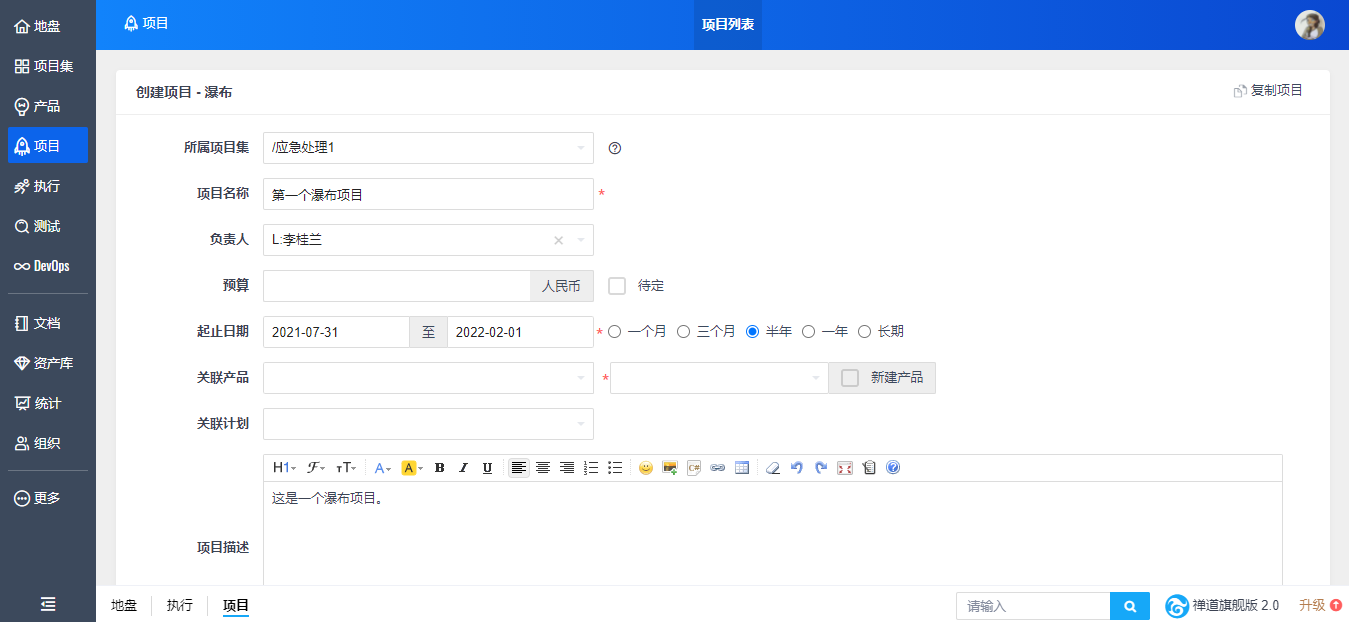Collapse the left sidebar menu
This screenshot has height=622, width=1349.
point(48,603)
